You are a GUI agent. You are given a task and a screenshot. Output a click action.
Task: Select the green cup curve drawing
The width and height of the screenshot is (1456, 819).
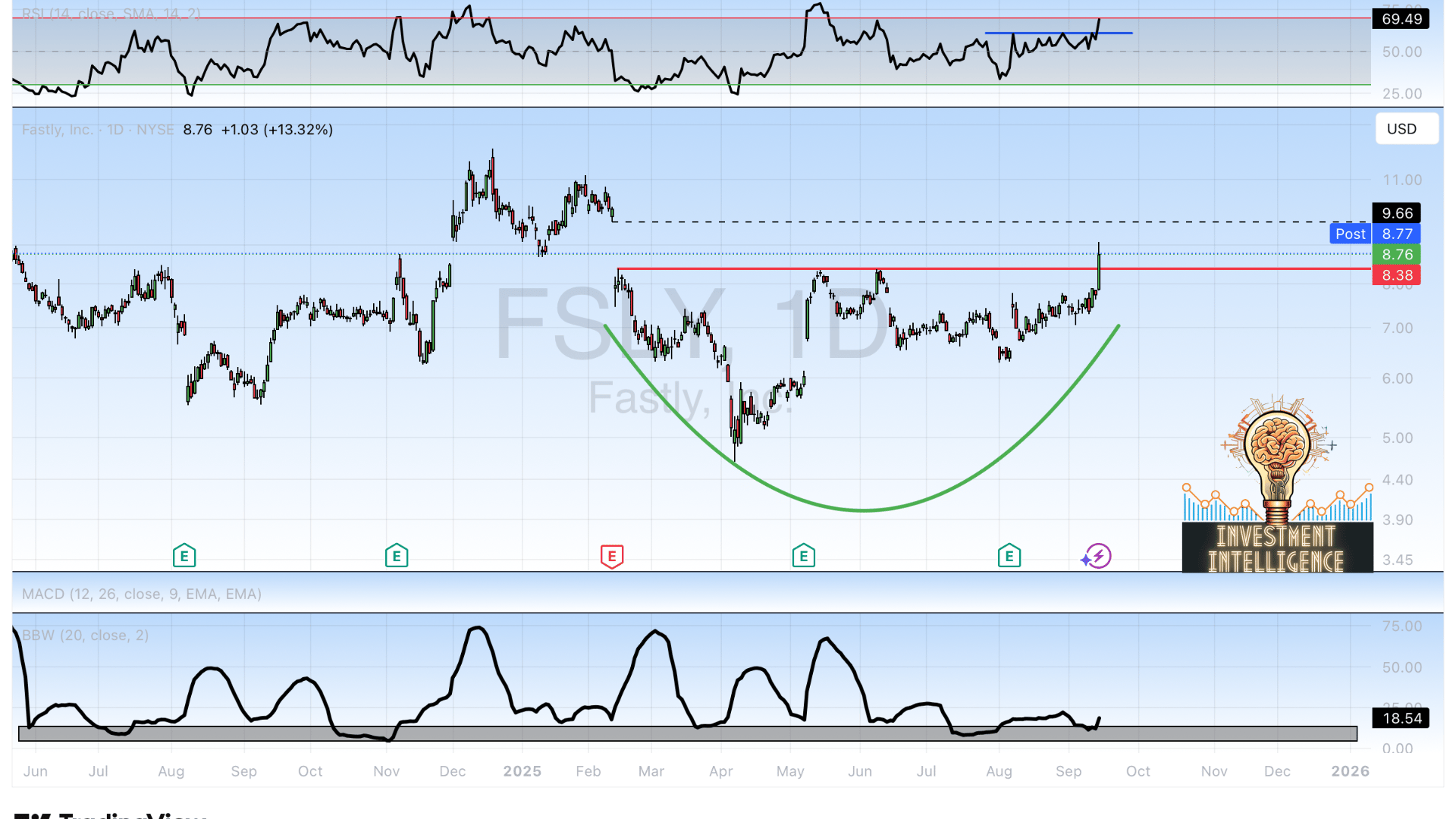click(x=863, y=510)
